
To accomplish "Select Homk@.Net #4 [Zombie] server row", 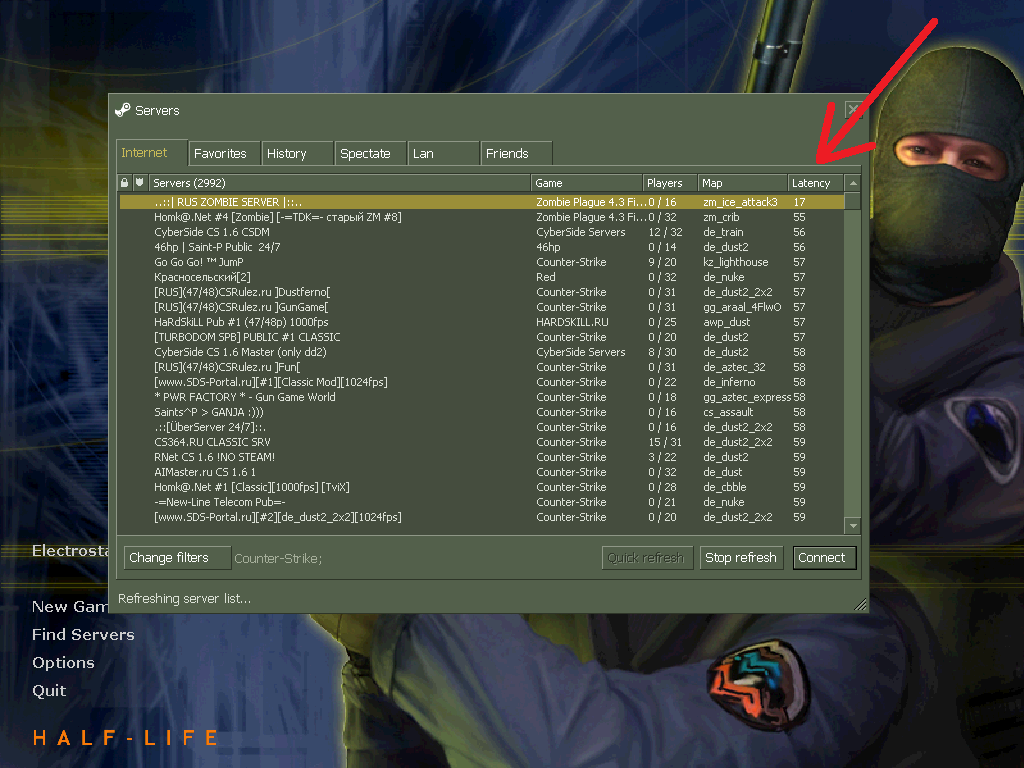I will tap(482, 217).
